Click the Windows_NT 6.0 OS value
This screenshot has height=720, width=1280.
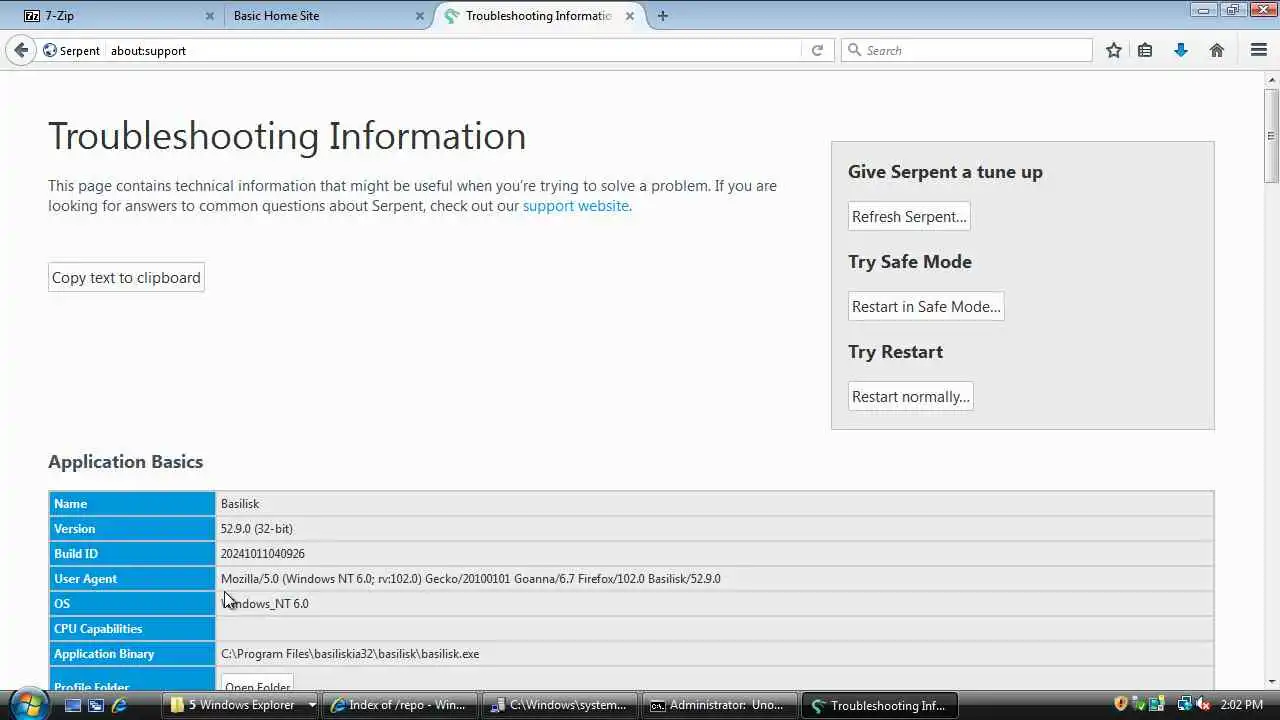pyautogui.click(x=265, y=604)
